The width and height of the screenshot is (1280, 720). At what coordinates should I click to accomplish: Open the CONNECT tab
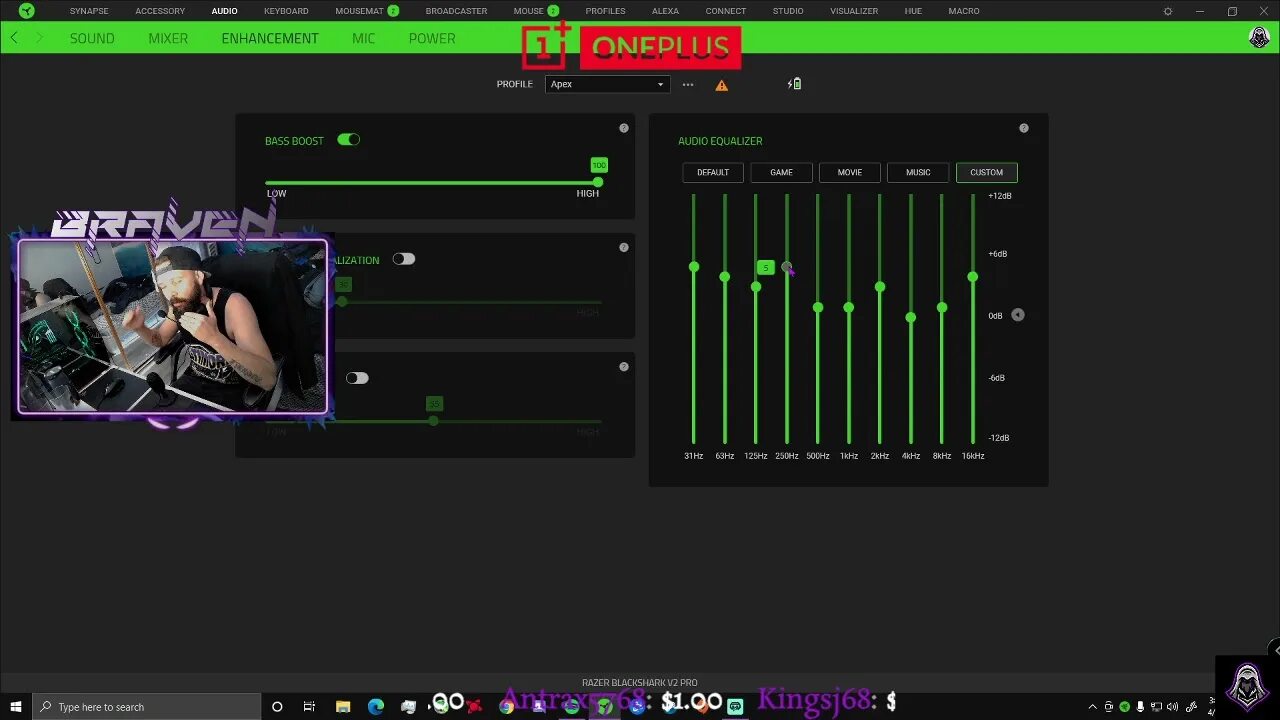[725, 11]
